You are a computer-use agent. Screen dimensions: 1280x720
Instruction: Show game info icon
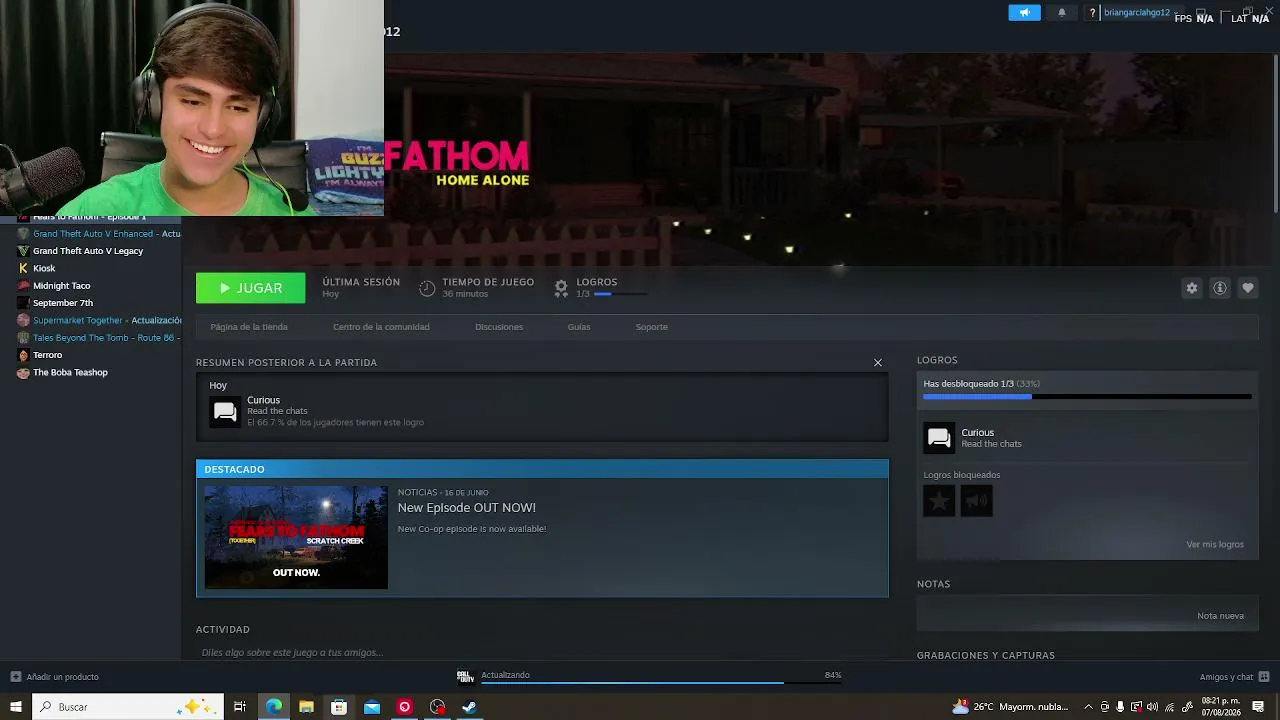tap(1220, 288)
